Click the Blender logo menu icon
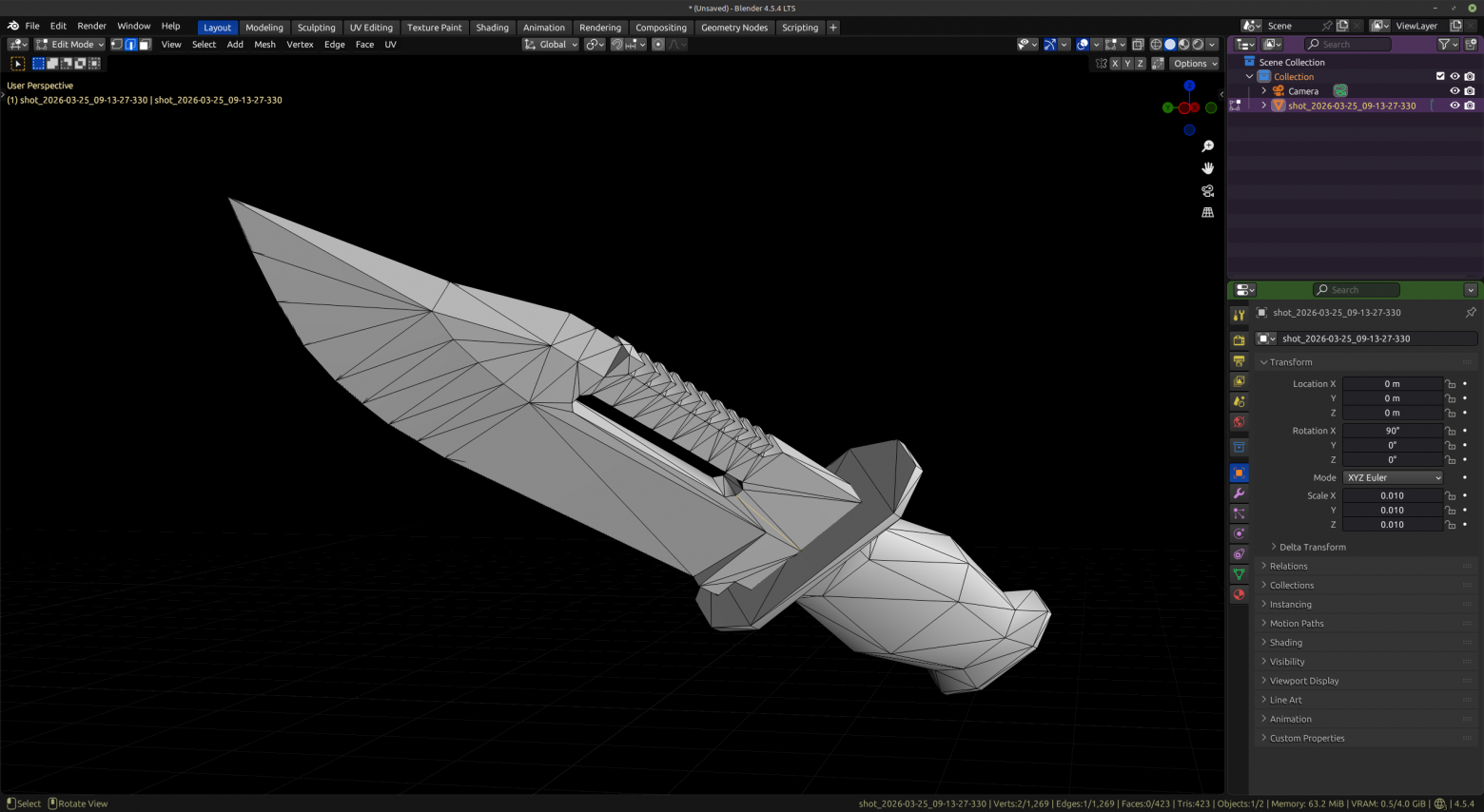This screenshot has height=812, width=1484. pos(12,27)
